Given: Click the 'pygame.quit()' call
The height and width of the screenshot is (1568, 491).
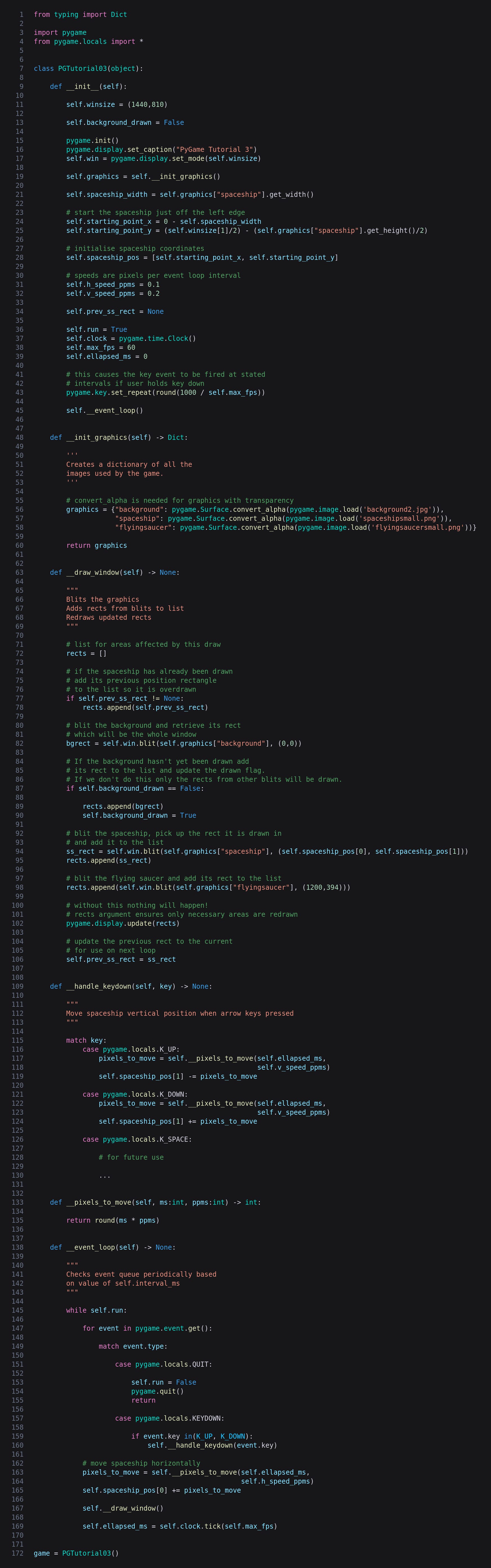Looking at the screenshot, I should pyautogui.click(x=157, y=1391).
